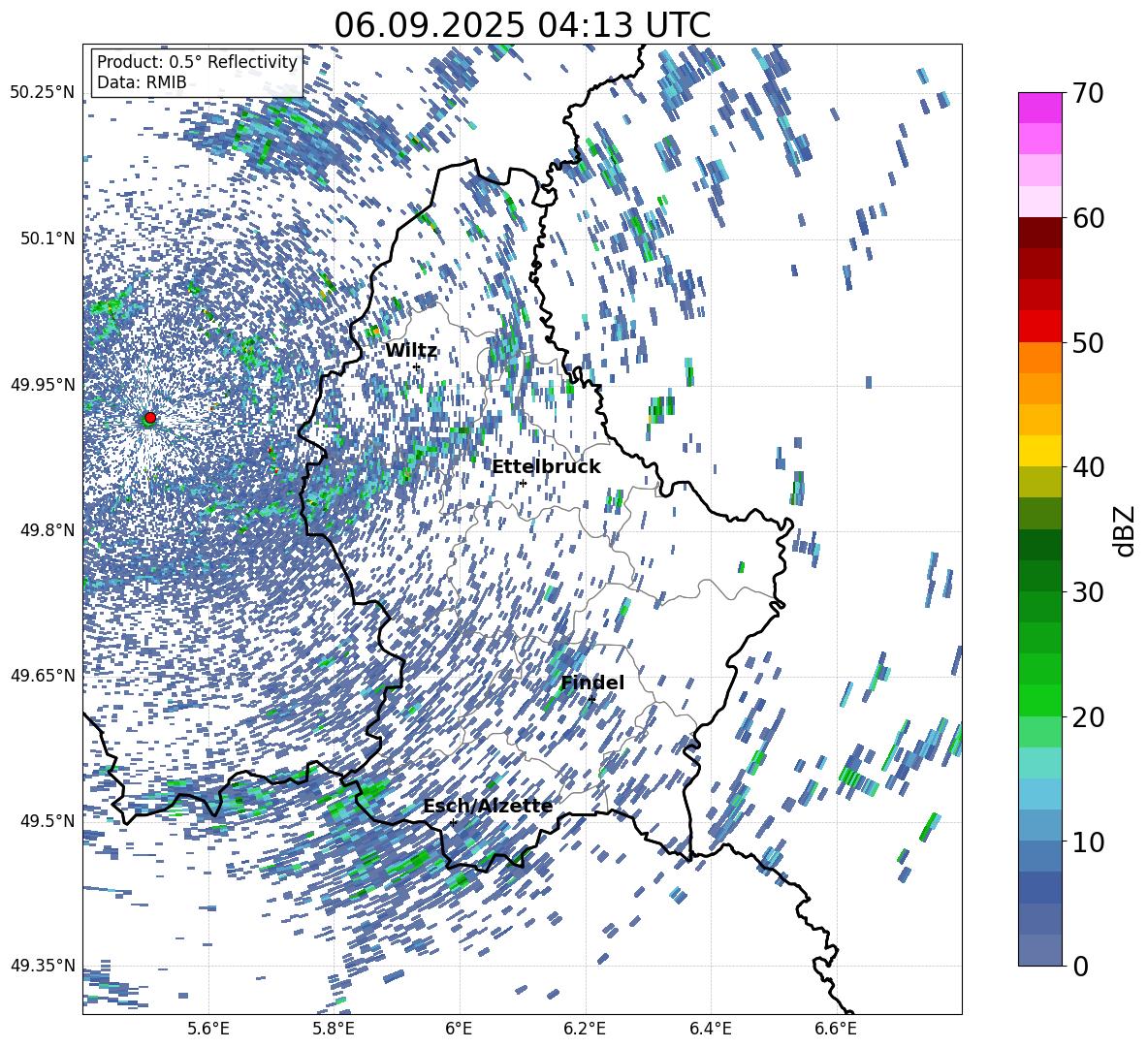This screenshot has height=1048, width=1148.
Task: Click the 49.35°N latitude label
Action: pyautogui.click(x=43, y=966)
